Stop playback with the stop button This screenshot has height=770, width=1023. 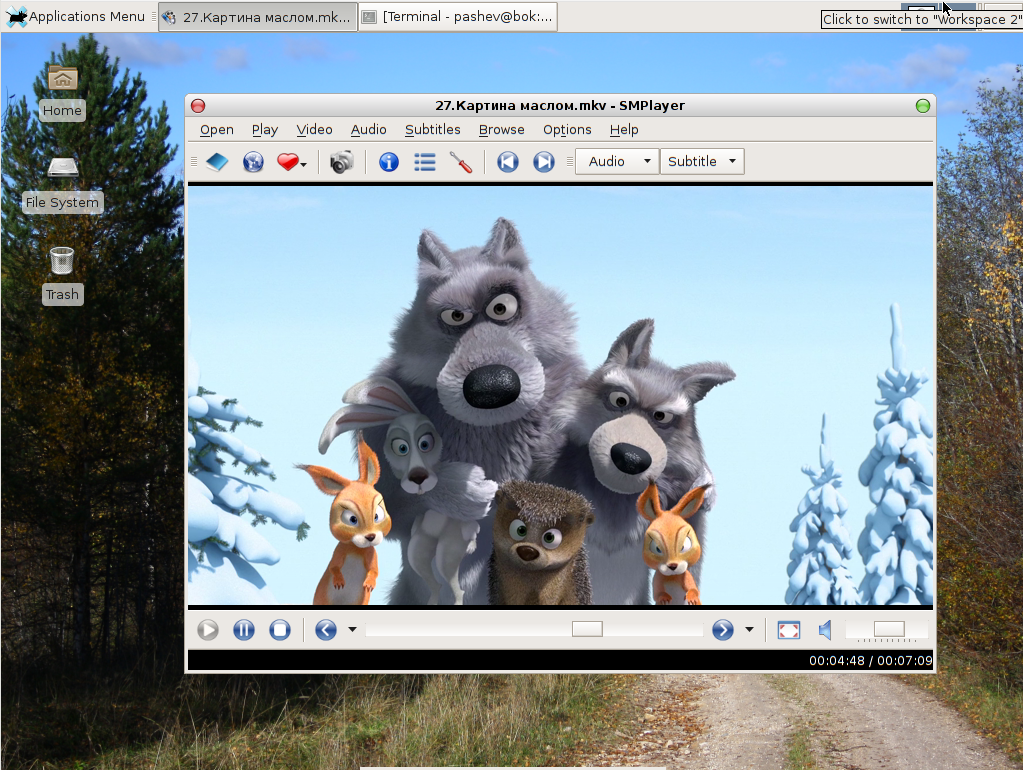(280, 630)
